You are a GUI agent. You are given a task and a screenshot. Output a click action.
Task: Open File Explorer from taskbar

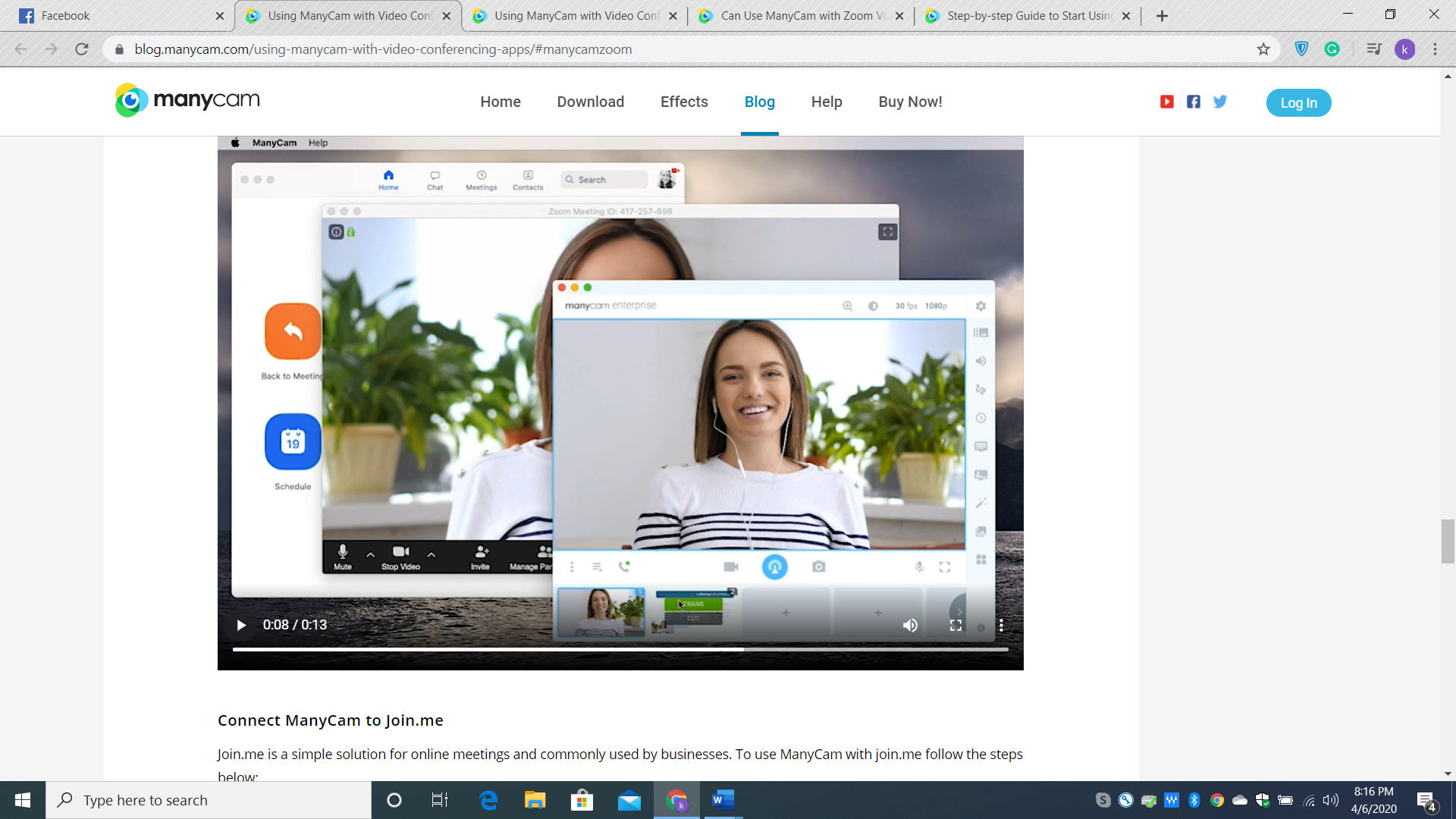coord(535,800)
